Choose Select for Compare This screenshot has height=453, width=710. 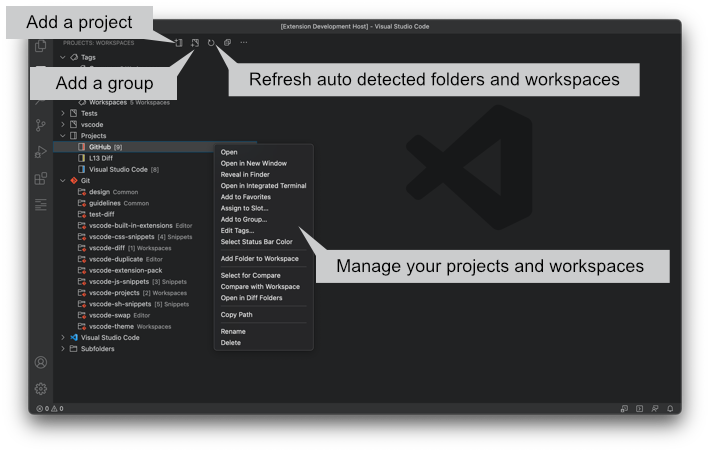(264, 275)
